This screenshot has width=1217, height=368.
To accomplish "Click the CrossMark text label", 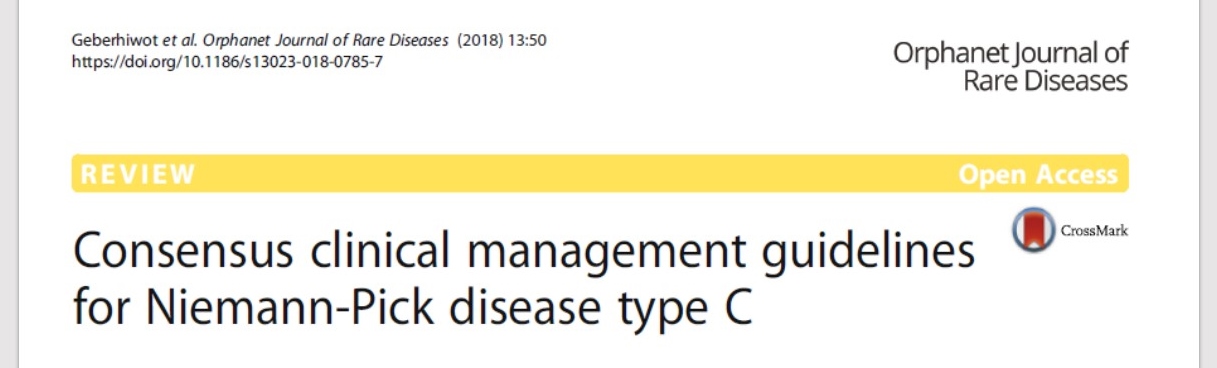I will [1093, 231].
